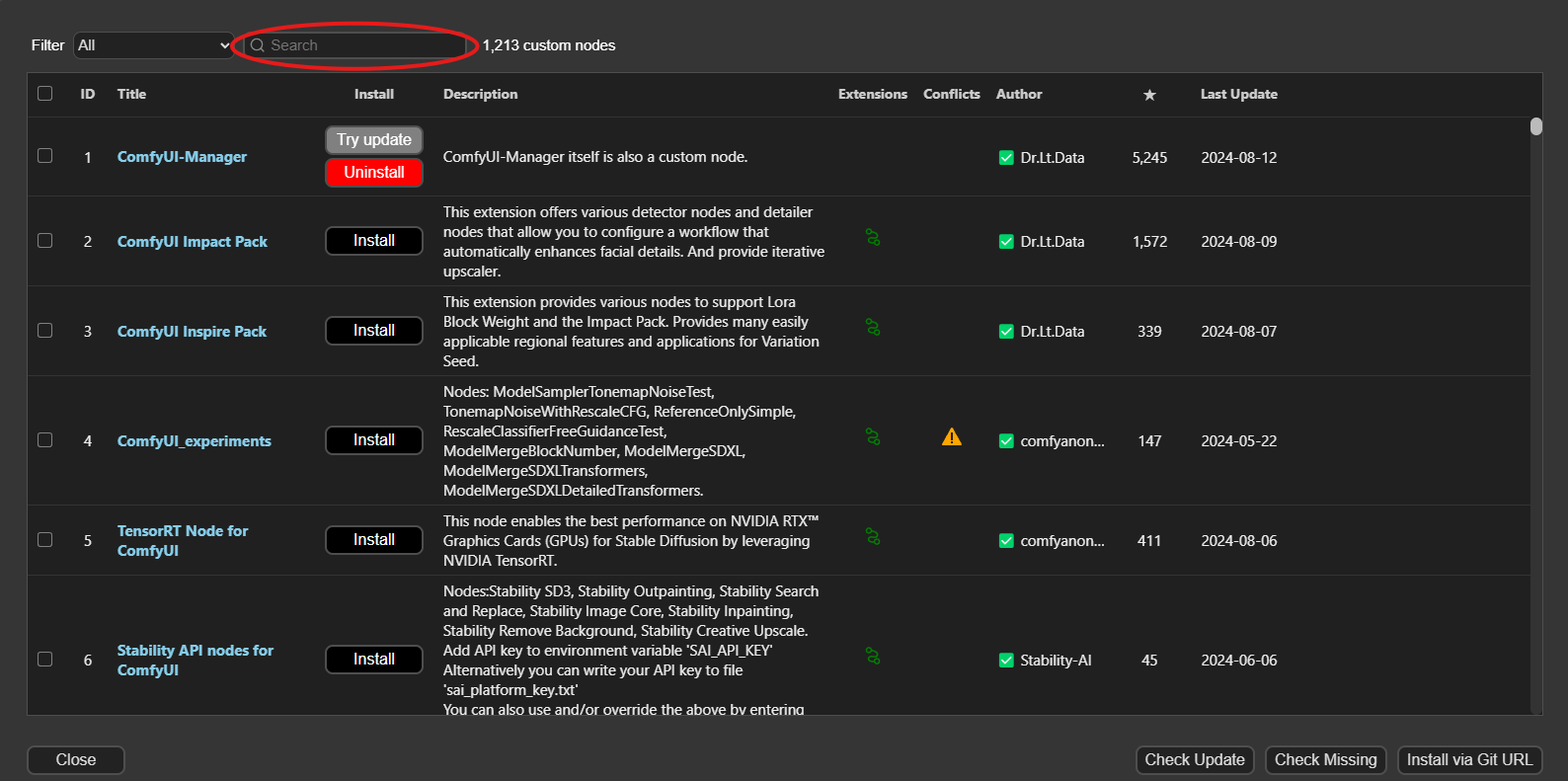Click the Check Update button
This screenshot has width=1568, height=781.
[1195, 760]
